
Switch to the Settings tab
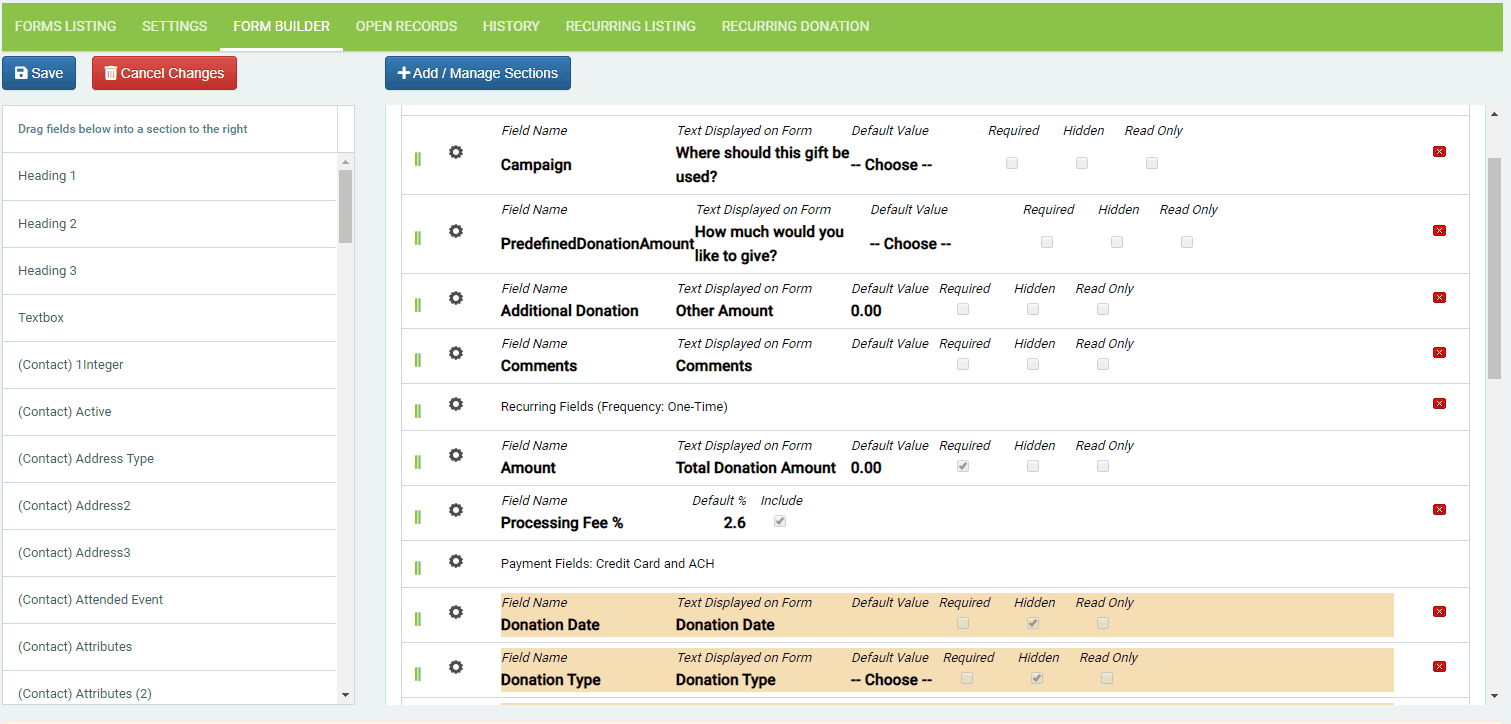coord(175,26)
